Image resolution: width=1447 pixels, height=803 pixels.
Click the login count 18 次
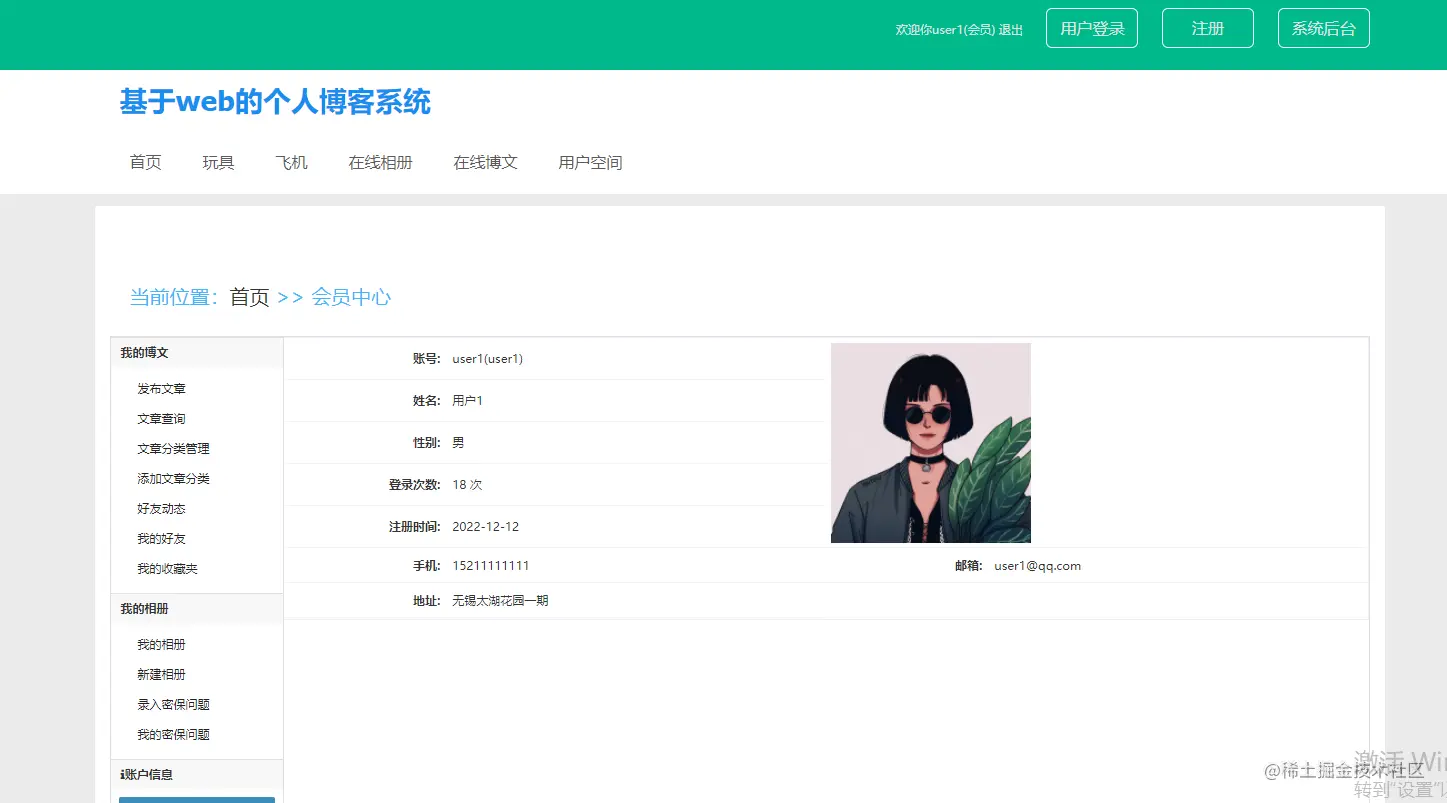point(467,485)
